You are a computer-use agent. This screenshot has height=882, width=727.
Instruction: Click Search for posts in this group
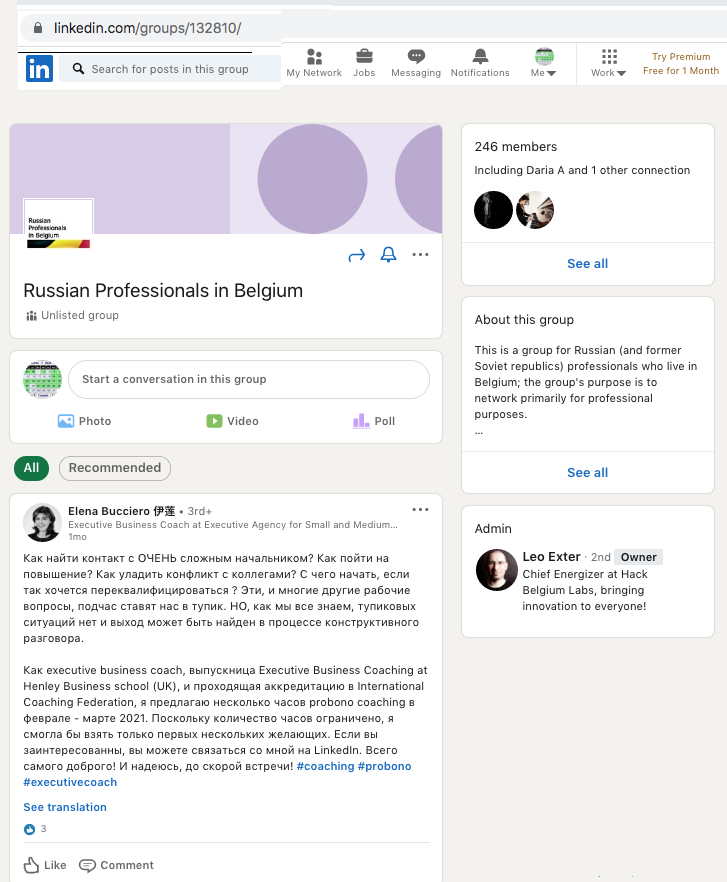[170, 69]
